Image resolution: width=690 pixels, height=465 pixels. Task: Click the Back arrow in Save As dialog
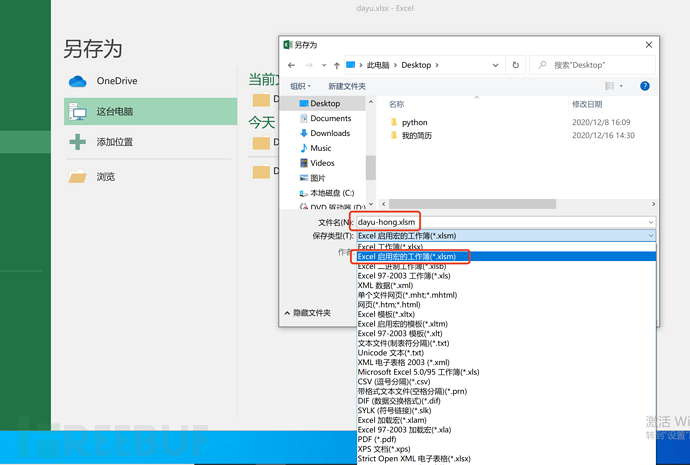coord(291,65)
